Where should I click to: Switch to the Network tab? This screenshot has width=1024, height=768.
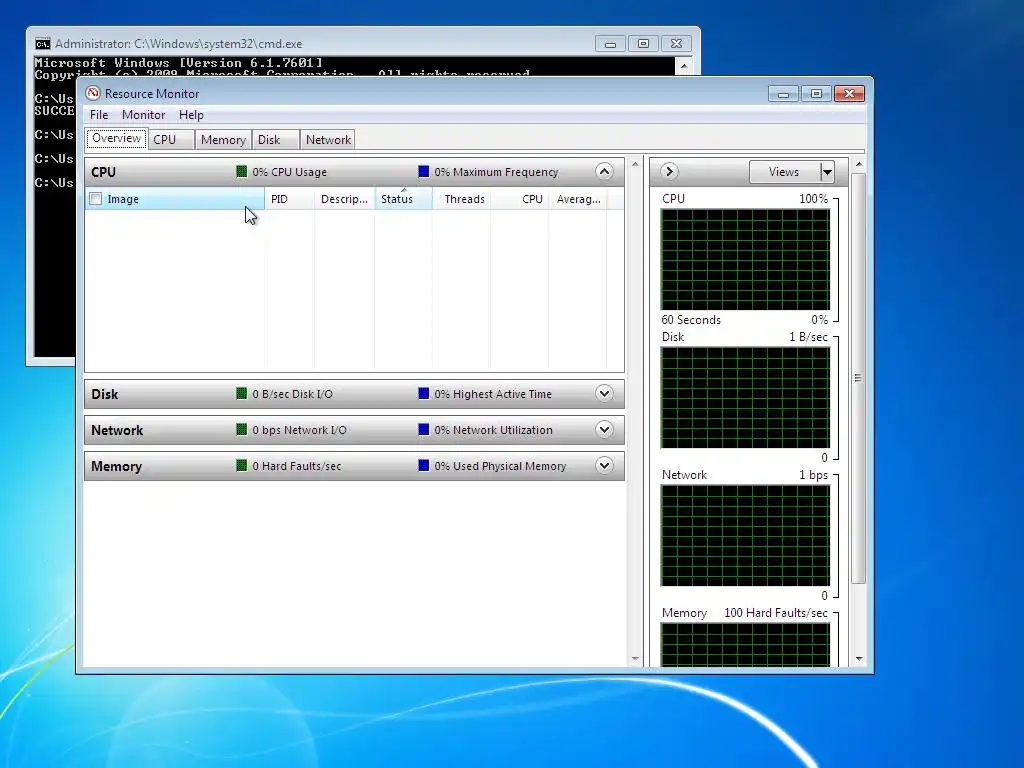(x=328, y=140)
